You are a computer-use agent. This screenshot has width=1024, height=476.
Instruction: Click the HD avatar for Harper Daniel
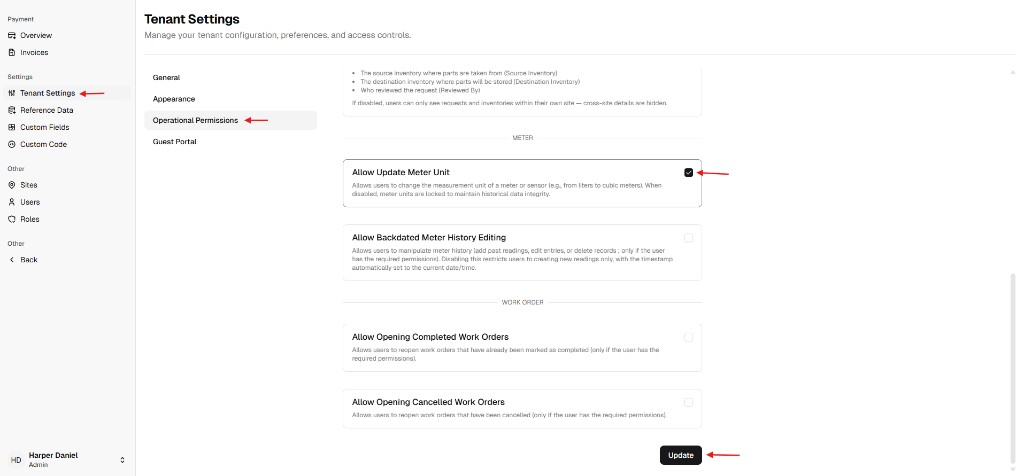click(x=16, y=460)
